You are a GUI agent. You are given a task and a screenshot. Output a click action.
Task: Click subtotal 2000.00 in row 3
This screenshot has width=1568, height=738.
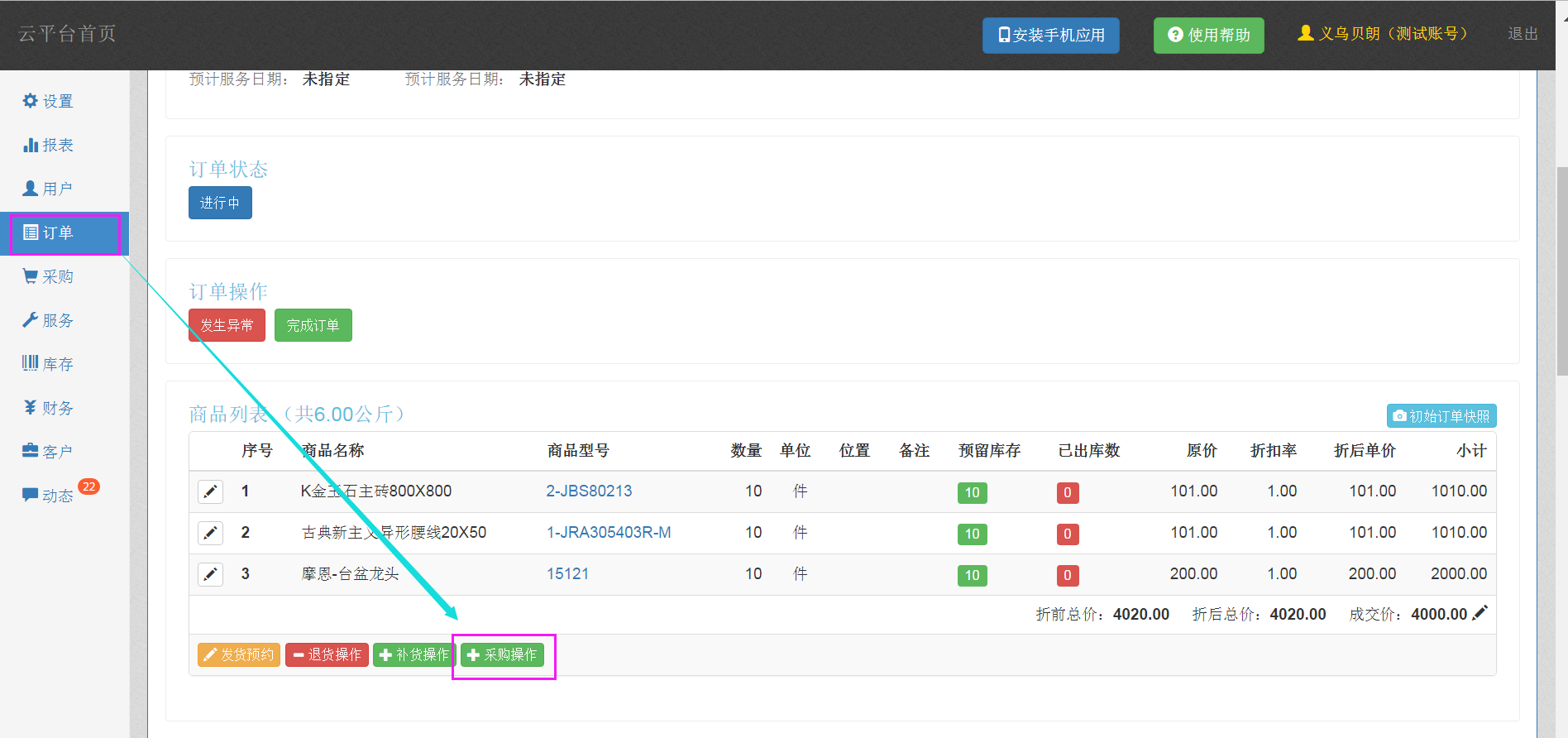coord(1459,573)
